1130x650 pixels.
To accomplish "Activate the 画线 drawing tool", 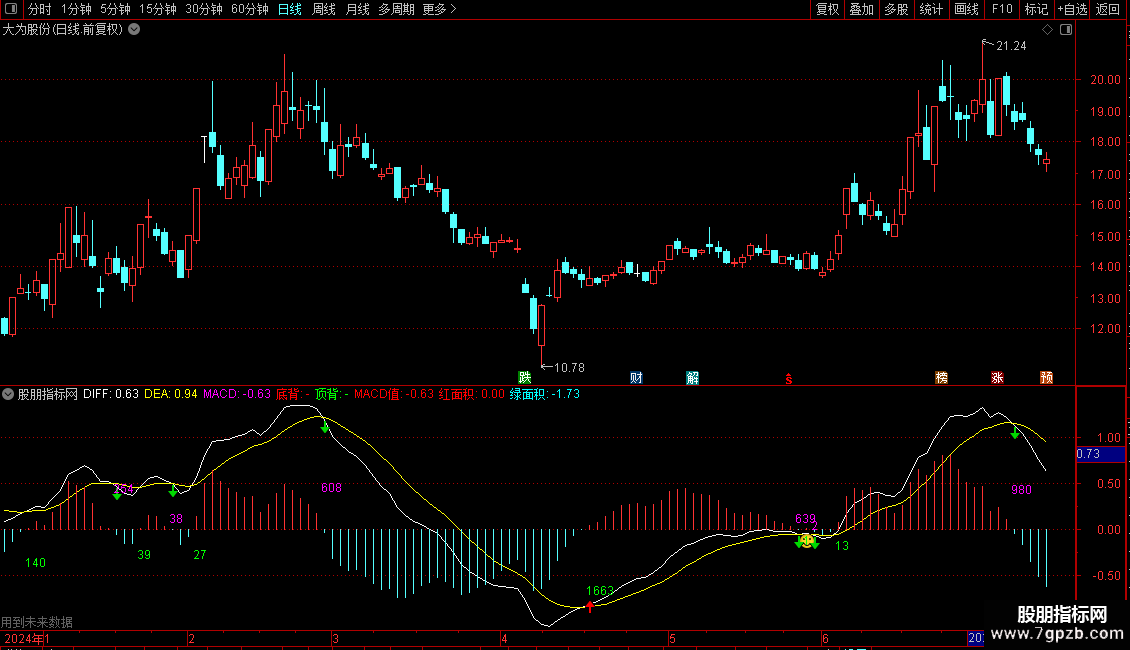I will (x=966, y=9).
